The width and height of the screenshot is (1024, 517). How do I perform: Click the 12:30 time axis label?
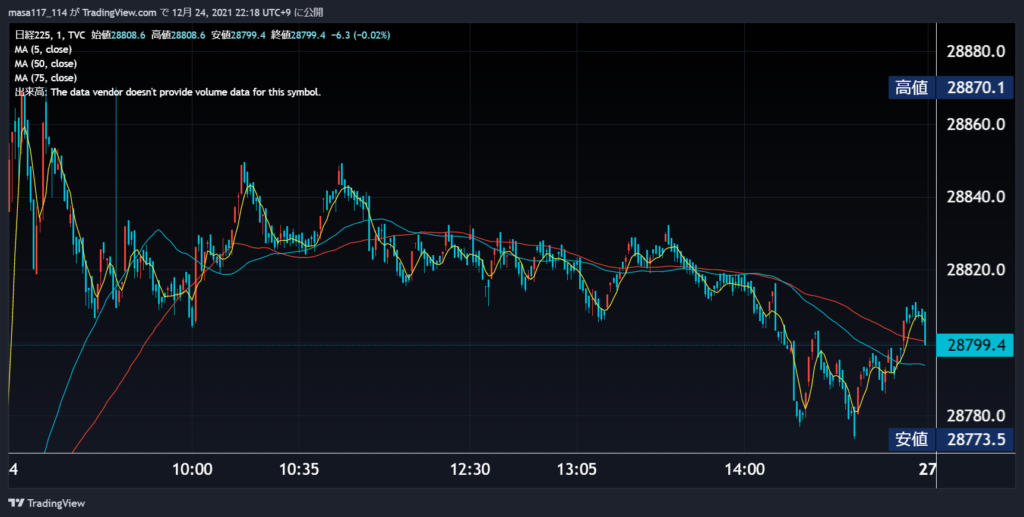(x=470, y=469)
